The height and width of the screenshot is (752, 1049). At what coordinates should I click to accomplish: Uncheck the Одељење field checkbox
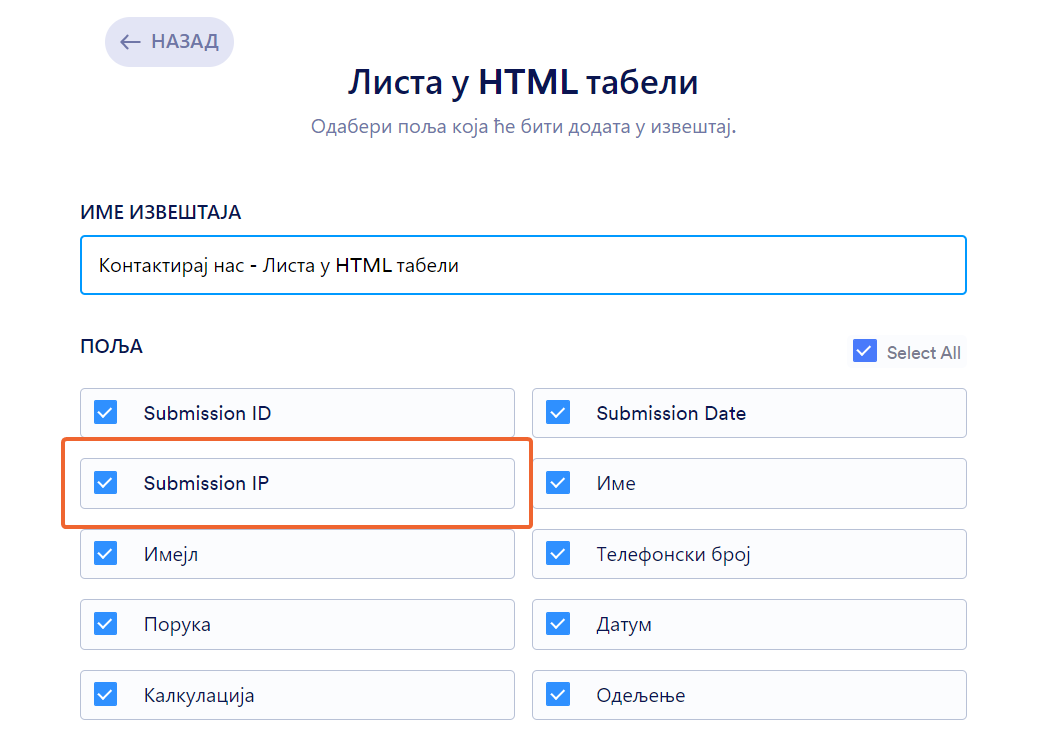coord(558,695)
